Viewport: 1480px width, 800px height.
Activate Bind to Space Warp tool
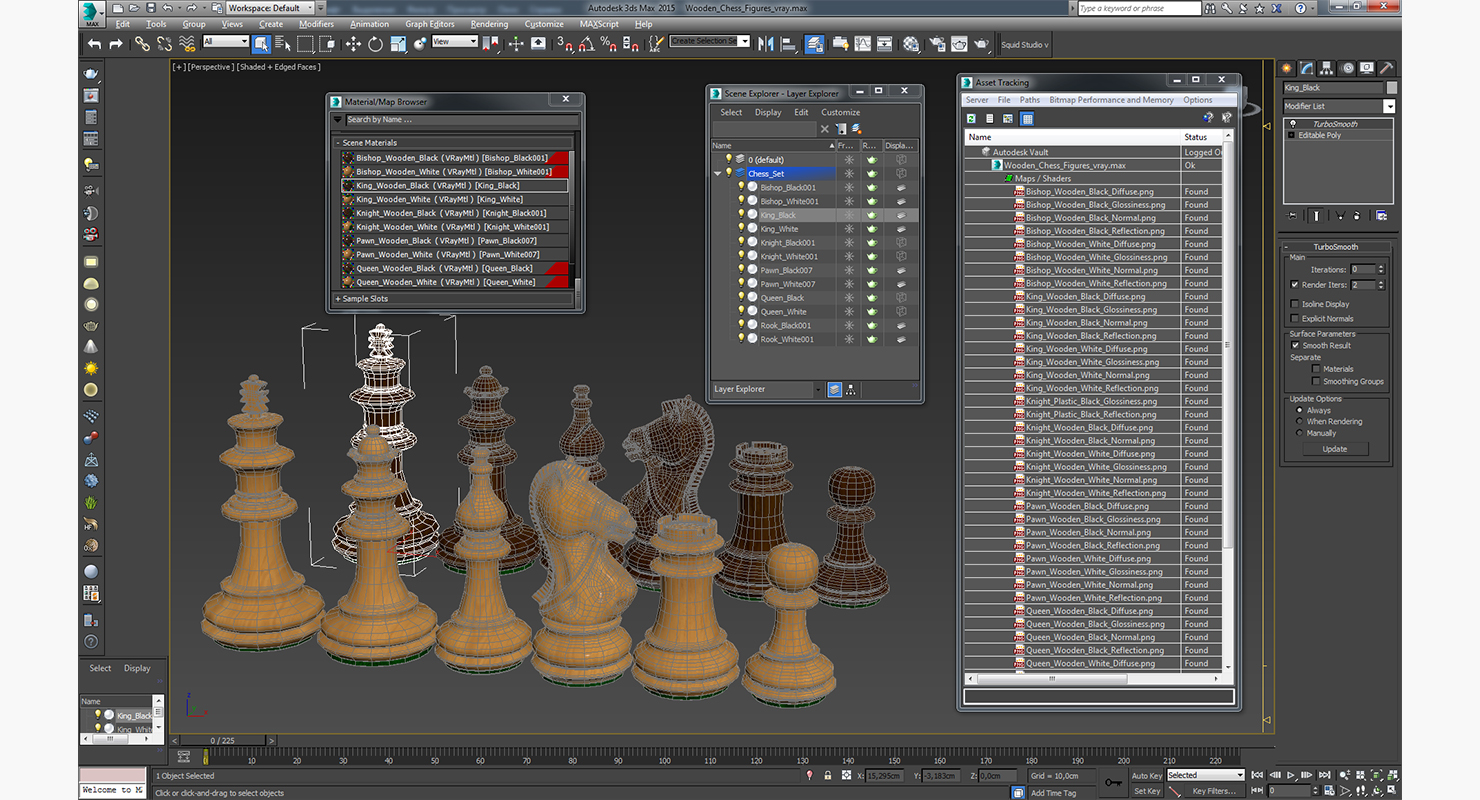tap(187, 44)
